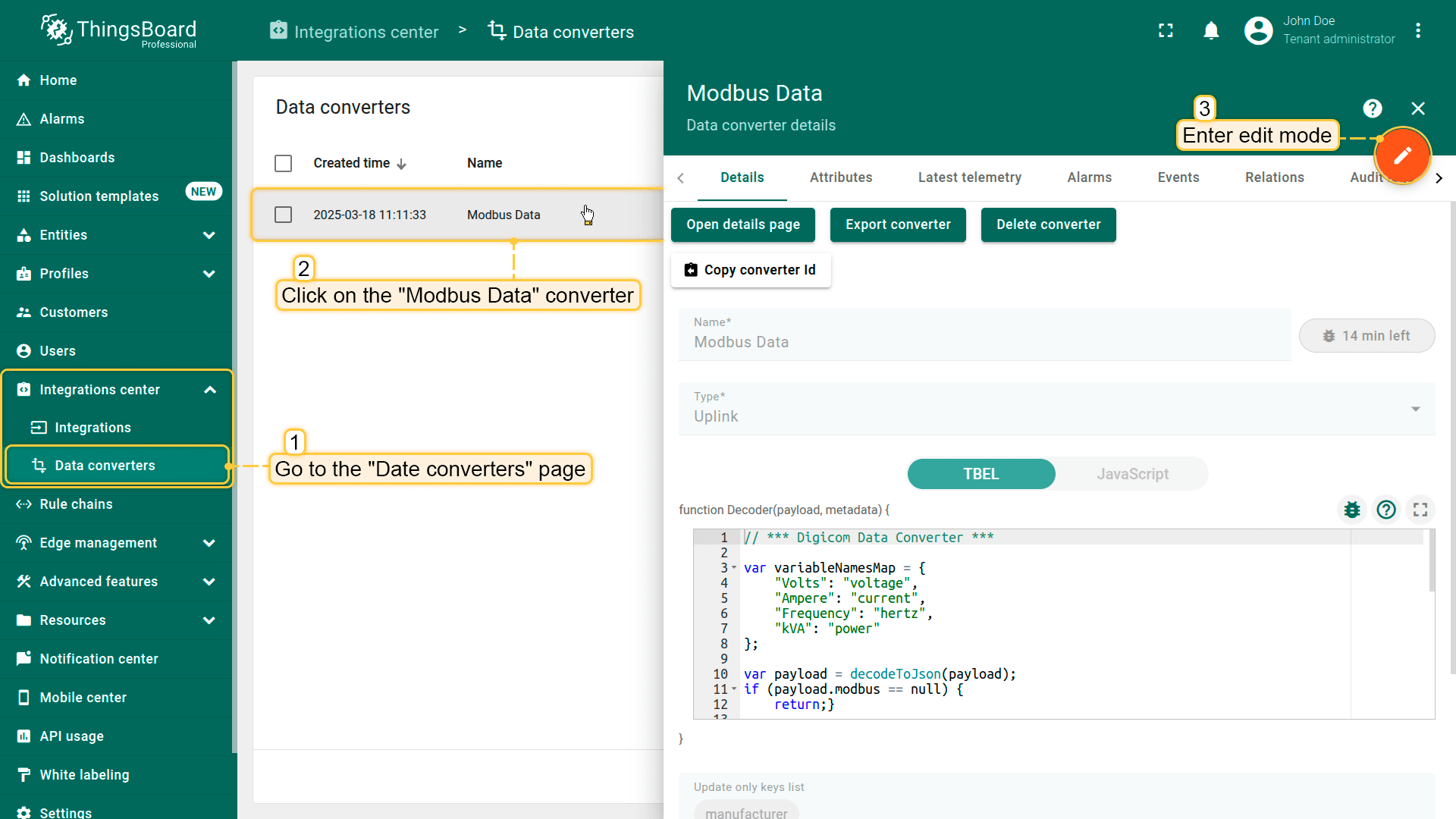Open the top-right three-dot menu

point(1418,30)
